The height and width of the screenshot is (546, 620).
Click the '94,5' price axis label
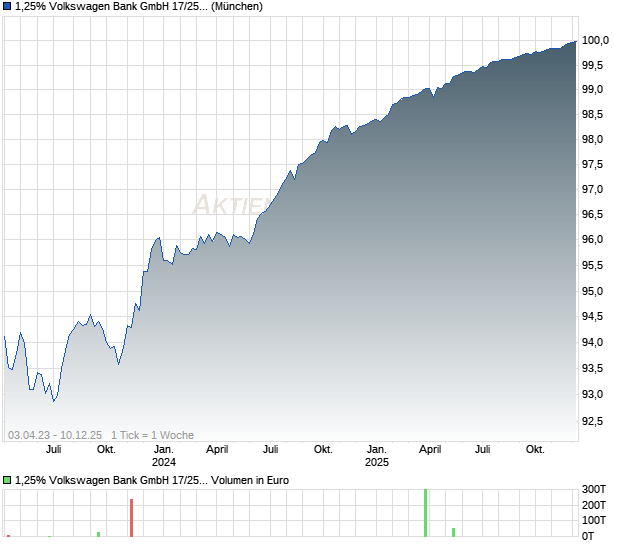(592, 316)
